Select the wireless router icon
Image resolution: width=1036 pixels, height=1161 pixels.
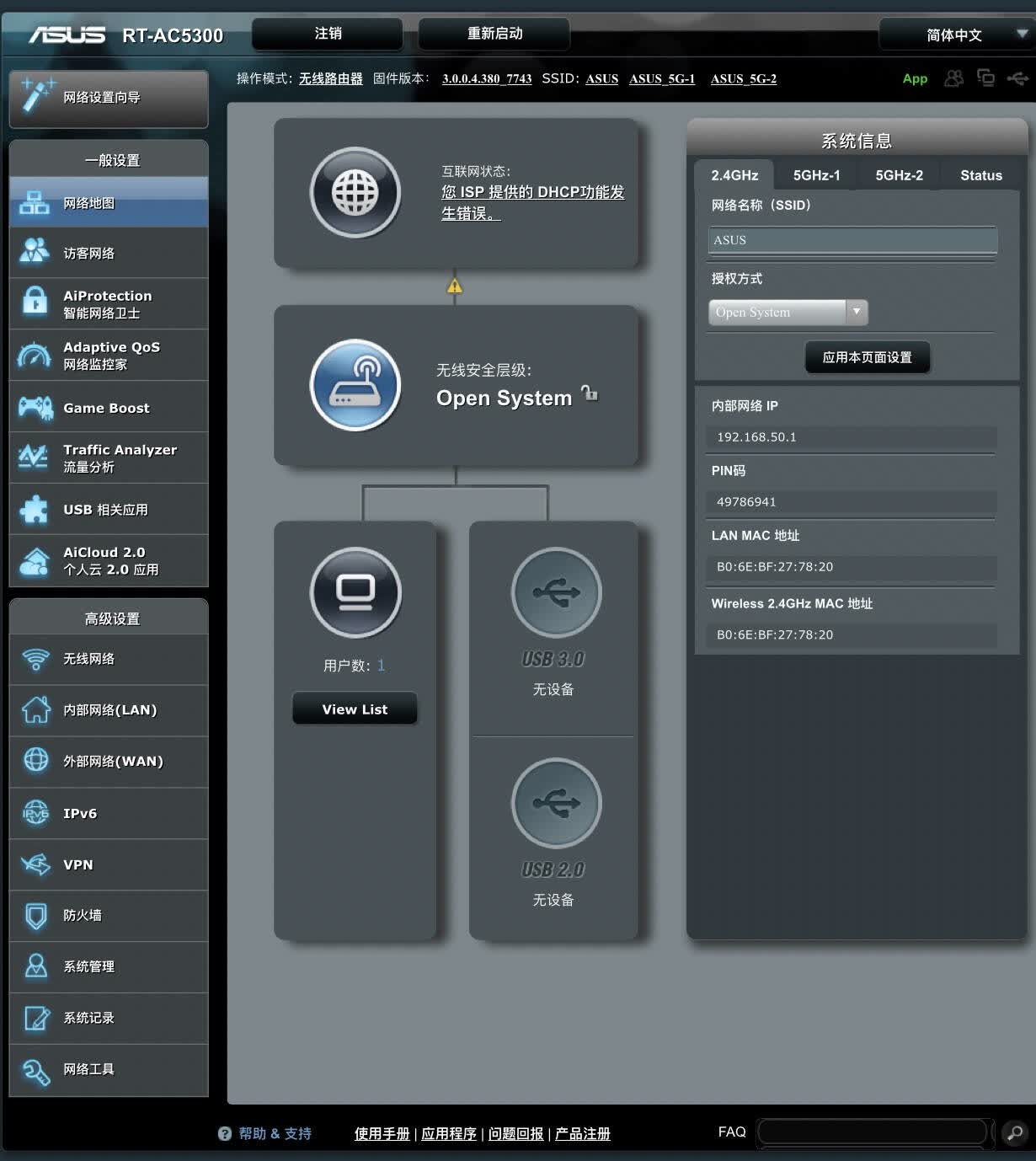355,385
